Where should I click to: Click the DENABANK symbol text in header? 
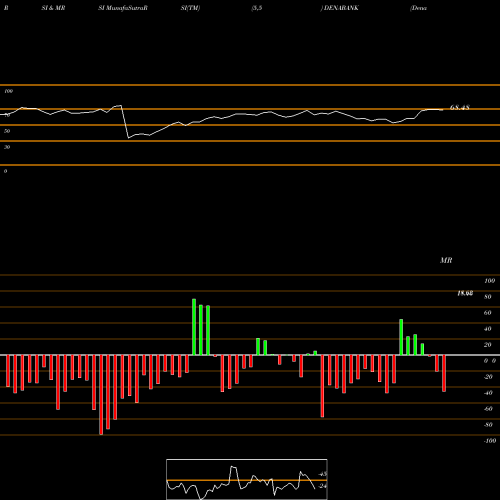pos(341,8)
